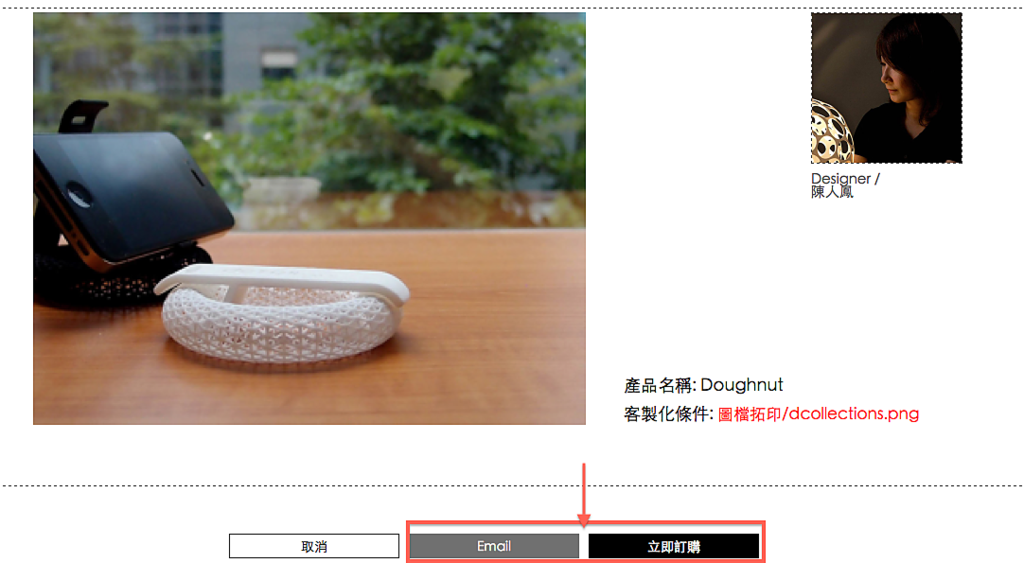Click the white doughnut stand in photo
The image size is (1024, 563).
[x=282, y=312]
